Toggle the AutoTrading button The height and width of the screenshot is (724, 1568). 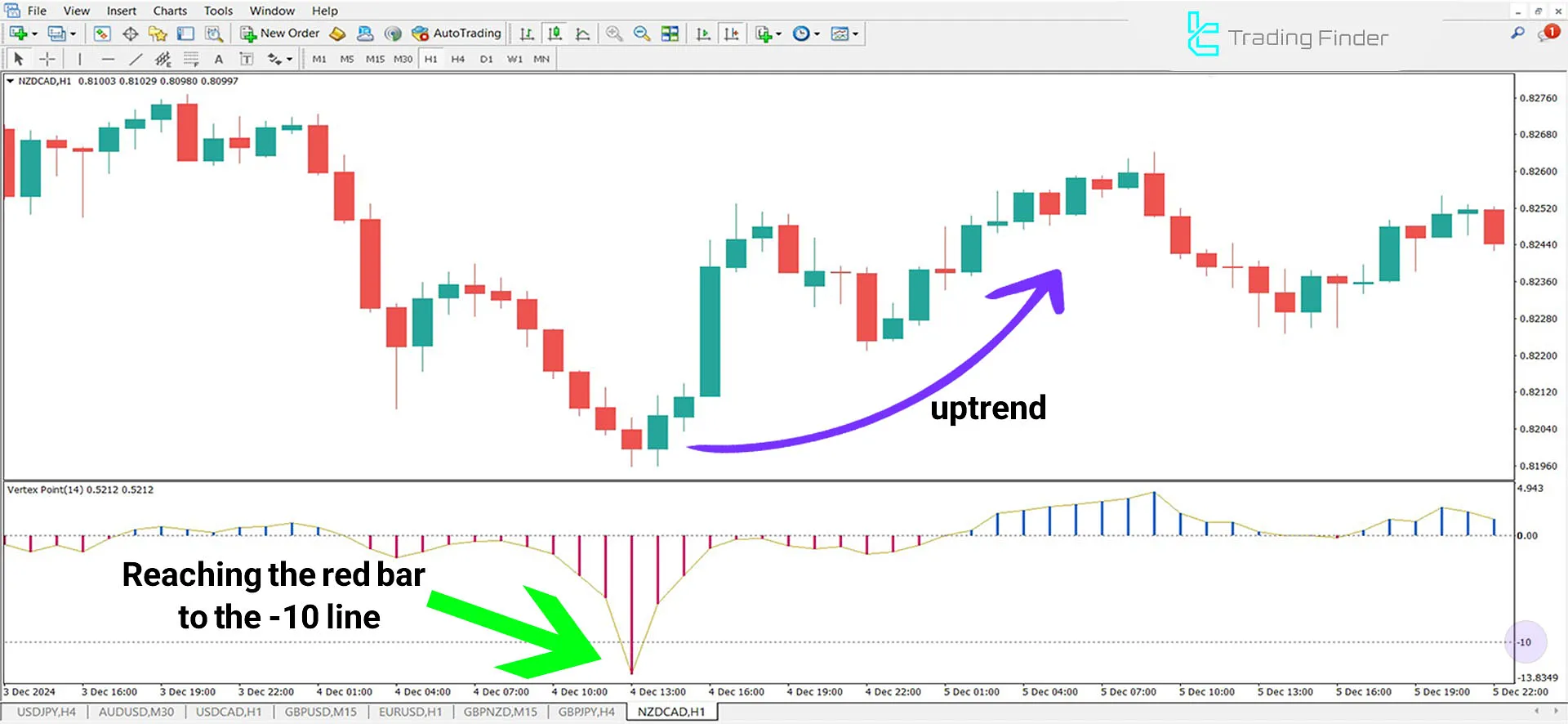pos(457,34)
